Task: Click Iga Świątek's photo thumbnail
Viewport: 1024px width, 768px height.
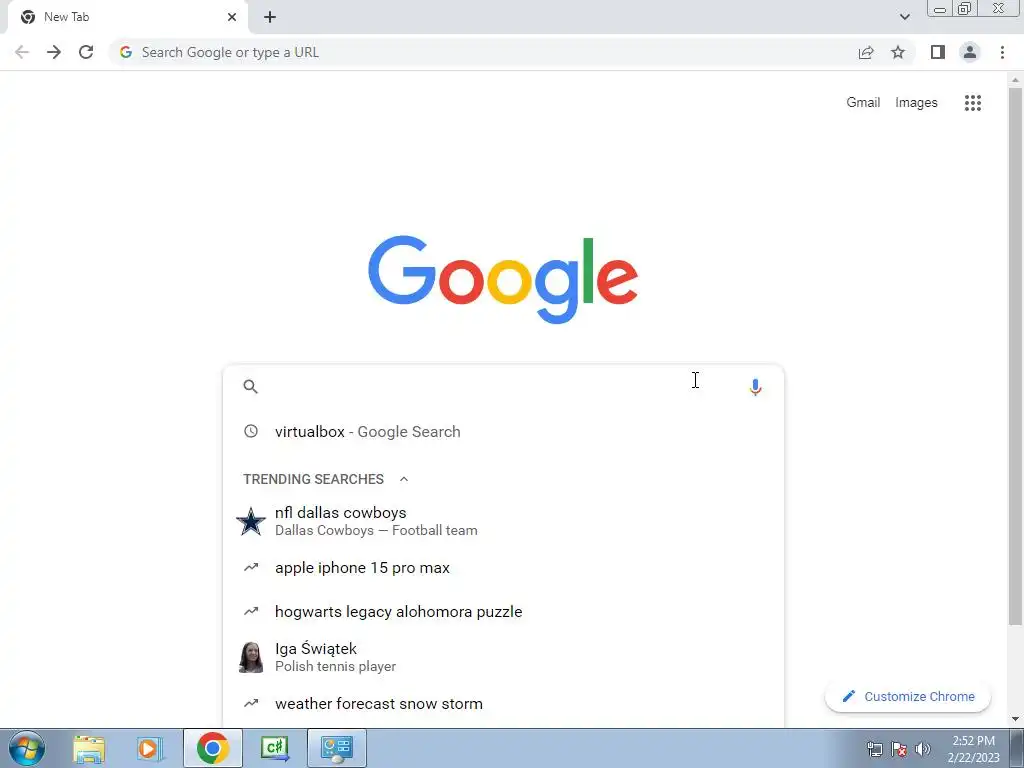Action: [x=251, y=657]
